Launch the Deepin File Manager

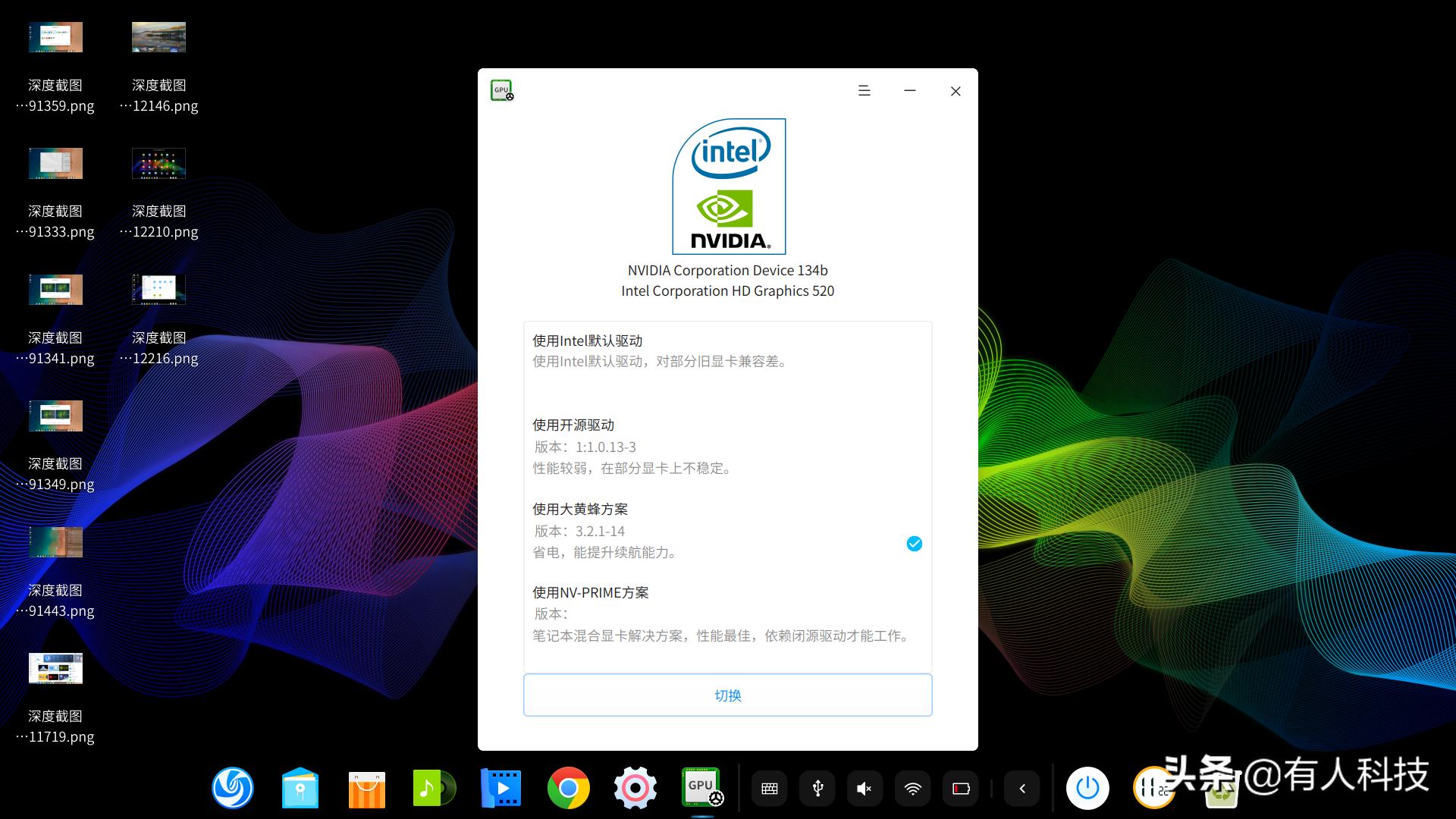click(300, 789)
